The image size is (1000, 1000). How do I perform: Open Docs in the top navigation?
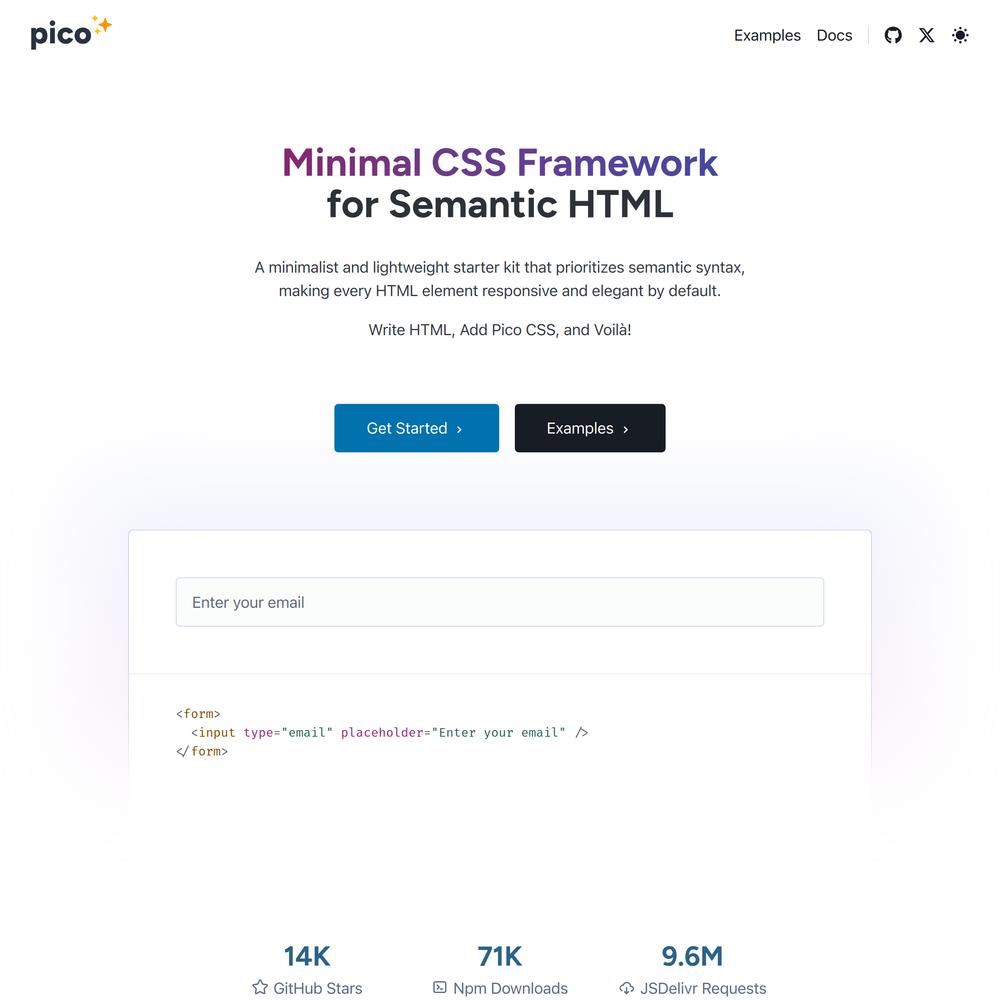pyautogui.click(x=834, y=35)
